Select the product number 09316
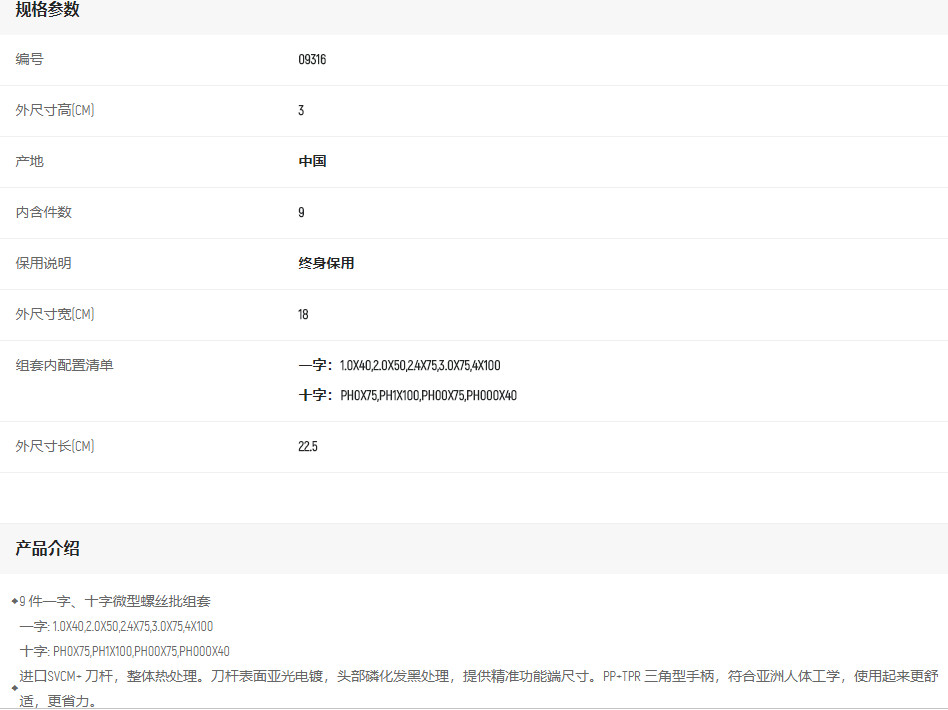Image resolution: width=948 pixels, height=710 pixels. (312, 60)
